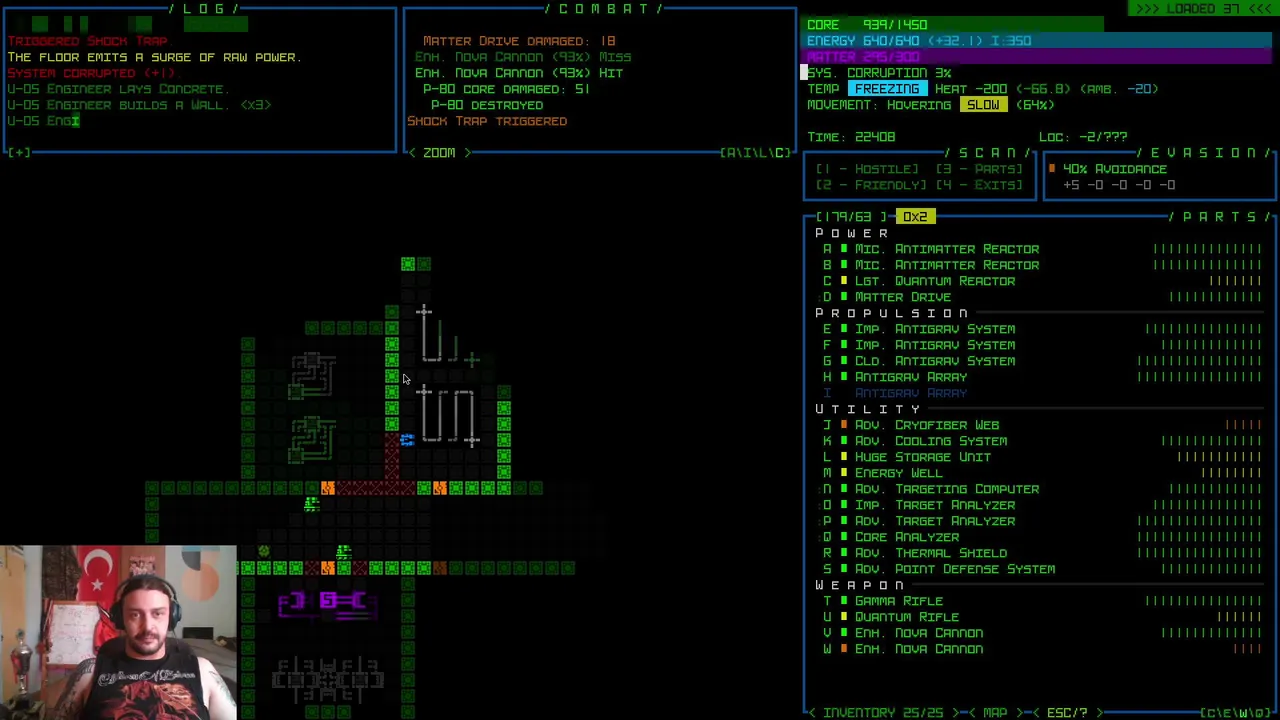The image size is (1280, 720).
Task: Click the green tile pair at the map top
Action: point(415,264)
